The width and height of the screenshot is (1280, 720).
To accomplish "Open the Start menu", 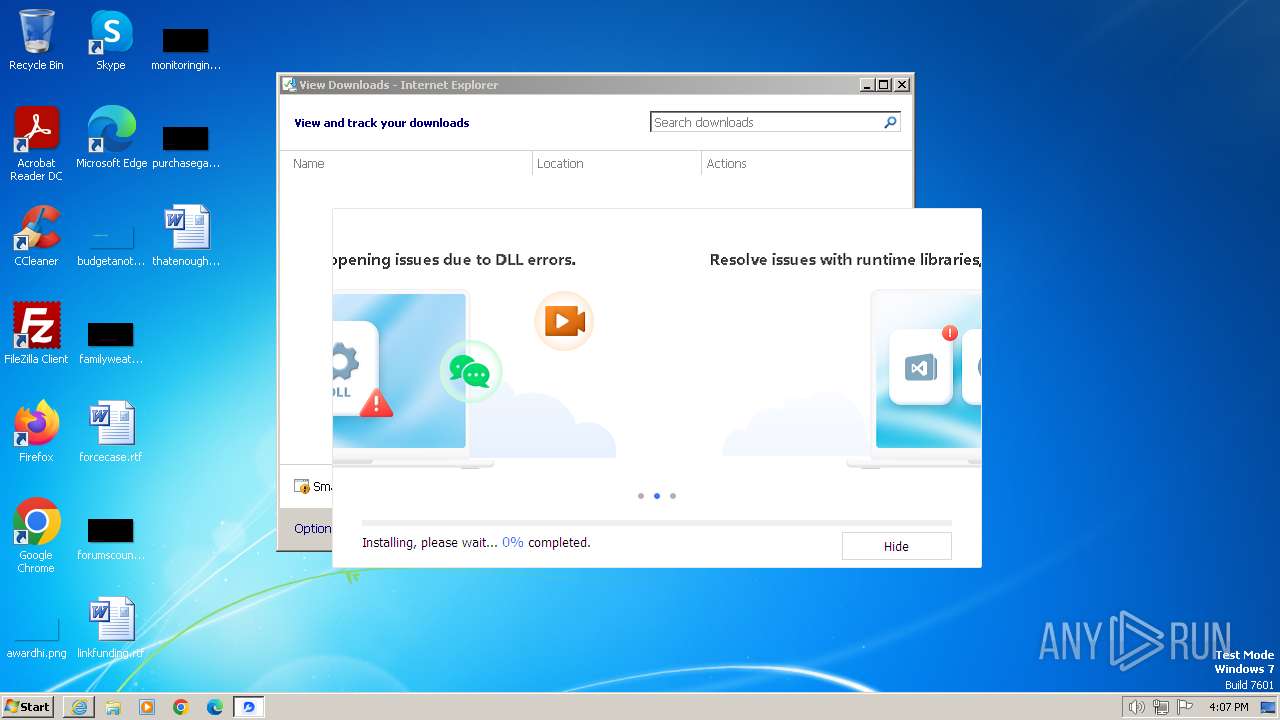I will 28,707.
